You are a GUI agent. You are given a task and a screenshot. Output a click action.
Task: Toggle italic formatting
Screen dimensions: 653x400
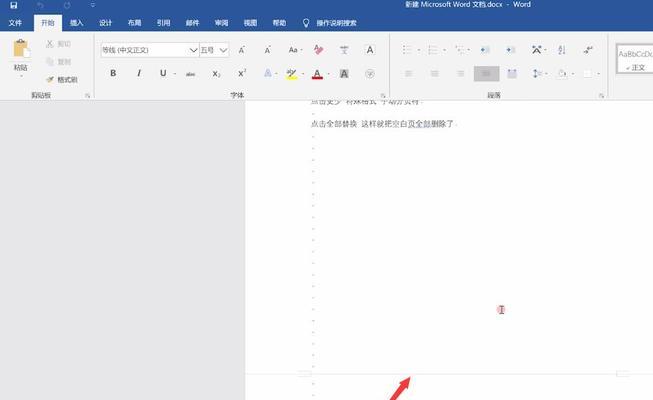pyautogui.click(x=139, y=73)
